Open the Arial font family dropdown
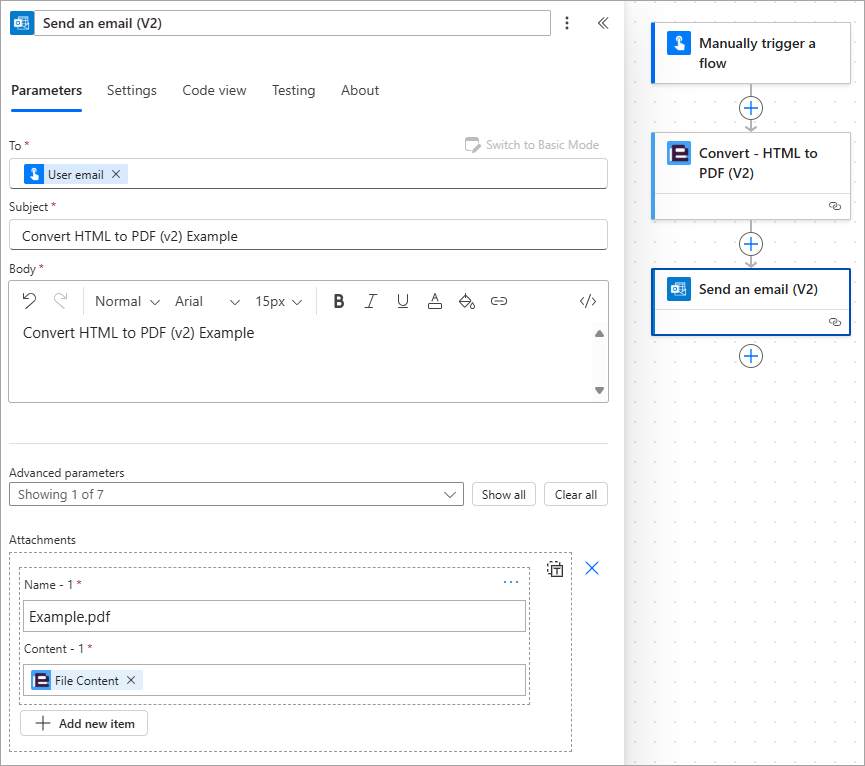Screen dimensions: 865x766 pos(207,302)
